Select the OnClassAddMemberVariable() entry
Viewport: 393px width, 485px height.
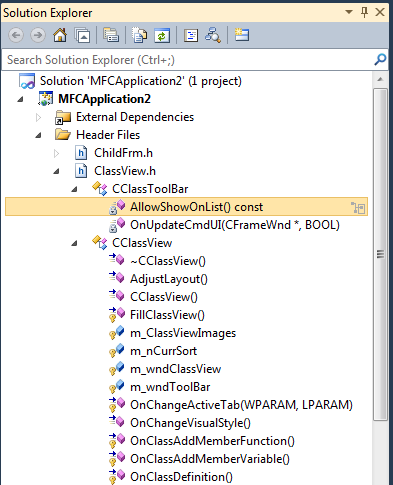[210, 459]
